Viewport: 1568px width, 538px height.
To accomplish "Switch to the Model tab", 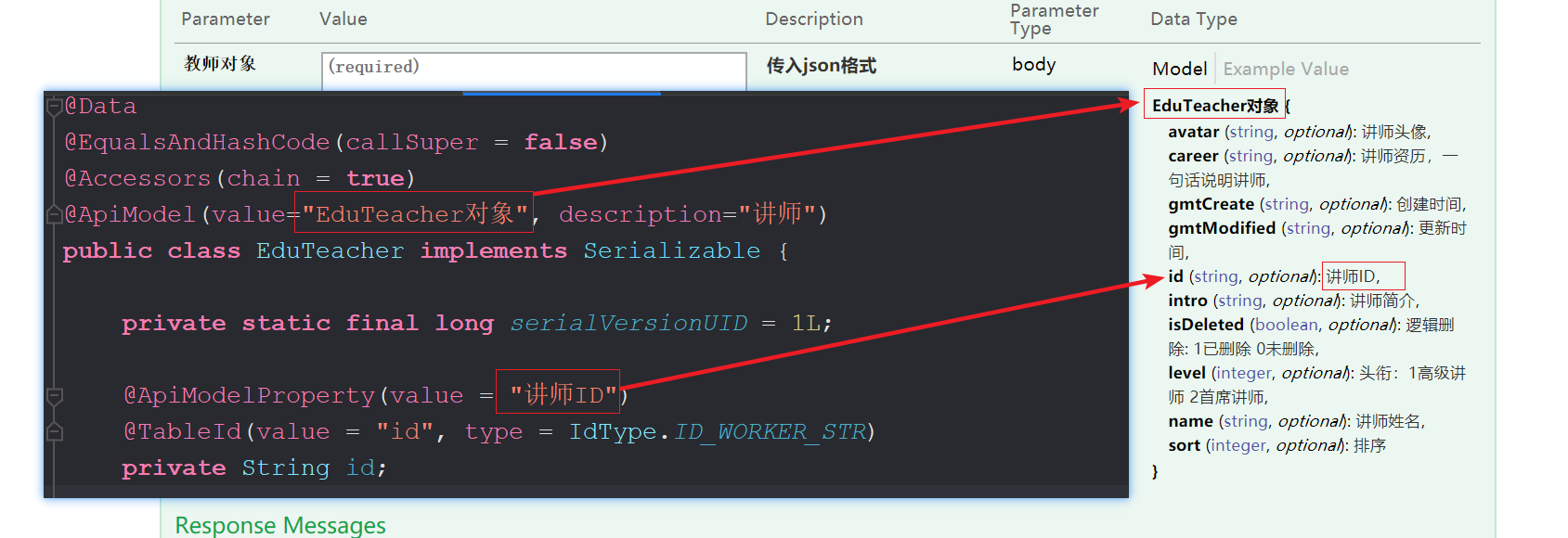I will (1179, 69).
